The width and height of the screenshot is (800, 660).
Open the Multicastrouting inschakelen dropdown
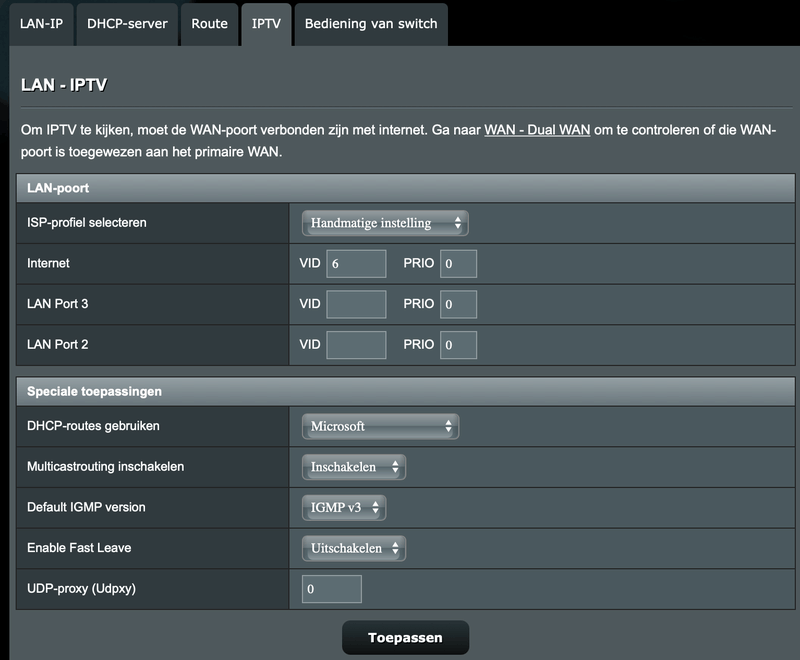[x=354, y=467]
